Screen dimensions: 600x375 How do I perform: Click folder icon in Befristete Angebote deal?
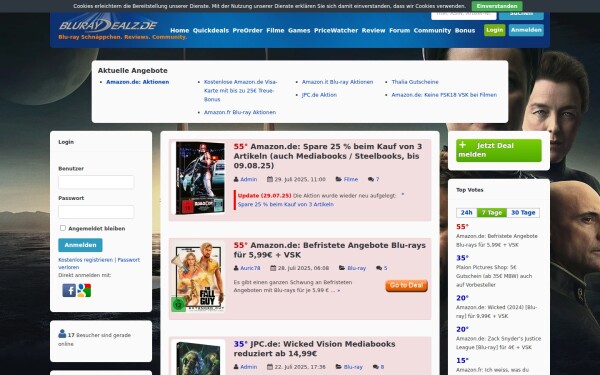(x=342, y=268)
